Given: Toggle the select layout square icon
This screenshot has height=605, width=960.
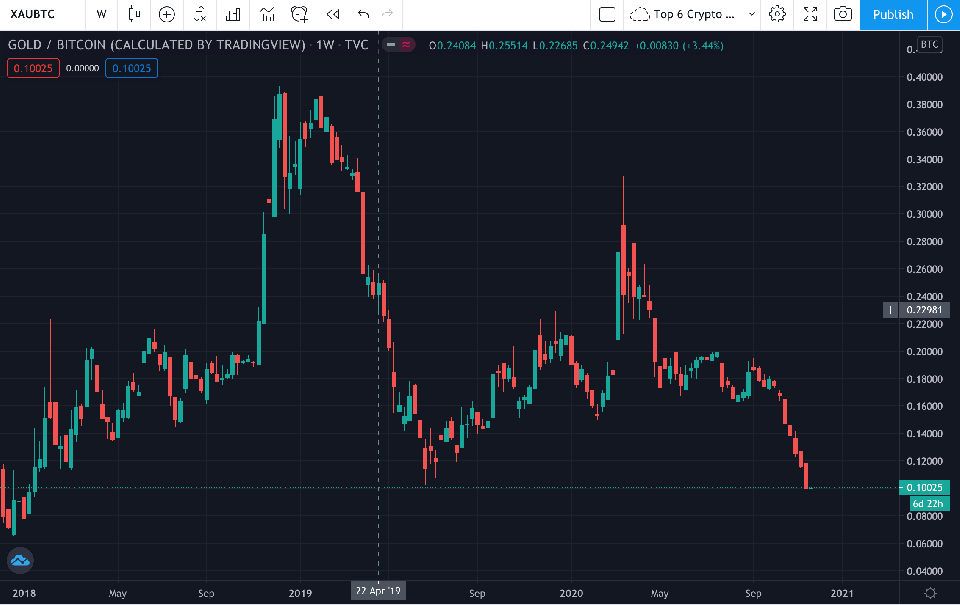Looking at the screenshot, I should click(x=605, y=14).
